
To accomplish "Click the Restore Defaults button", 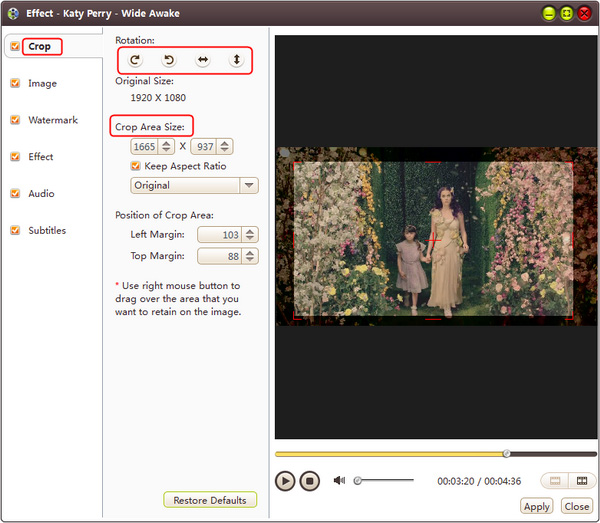I will 210,500.
